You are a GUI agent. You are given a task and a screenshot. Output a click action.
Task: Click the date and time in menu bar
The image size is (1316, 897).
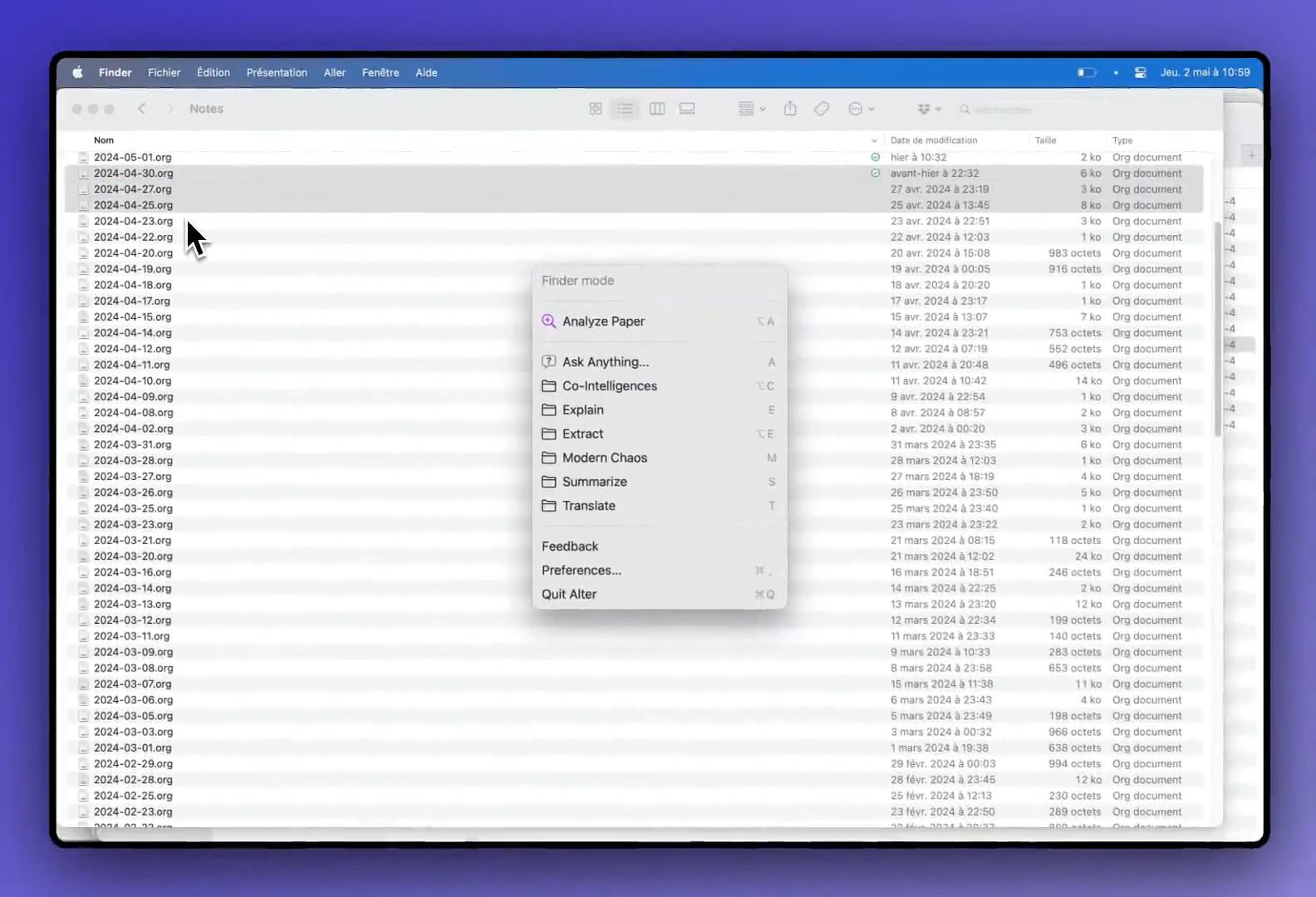1205,72
